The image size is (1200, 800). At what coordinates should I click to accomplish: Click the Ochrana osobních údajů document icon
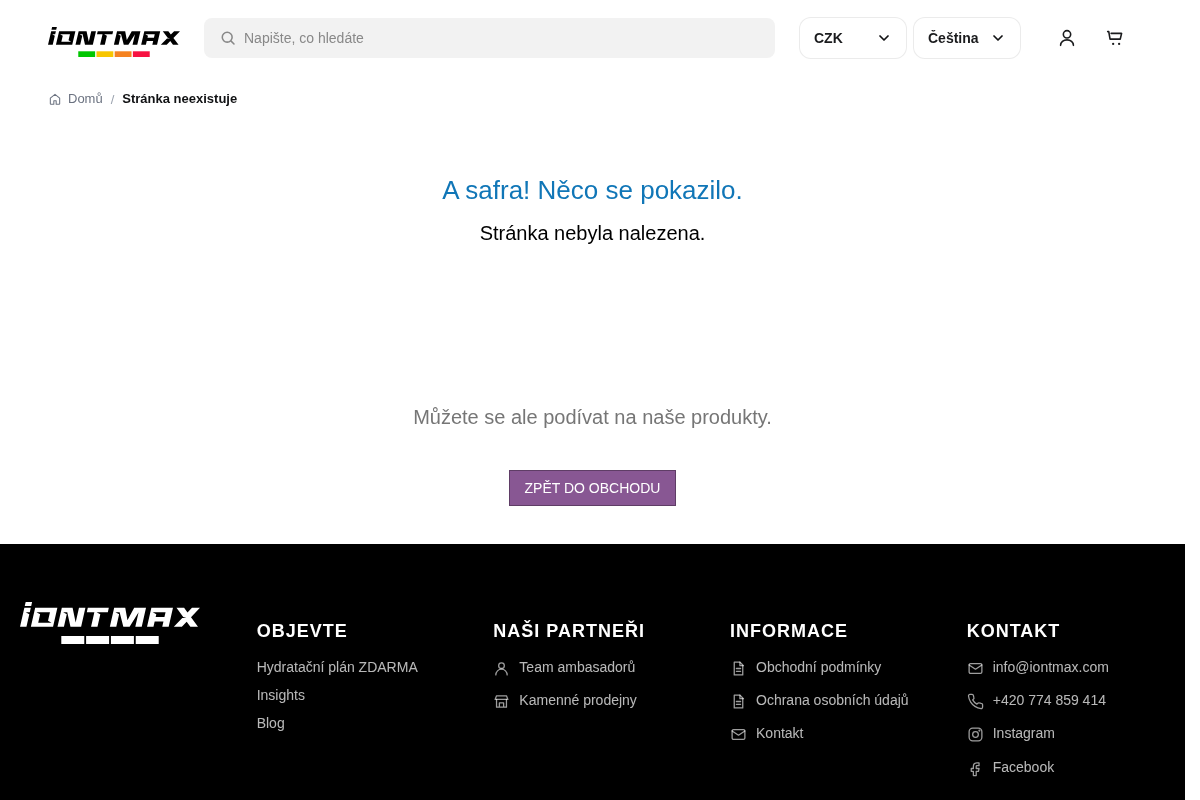[738, 702]
